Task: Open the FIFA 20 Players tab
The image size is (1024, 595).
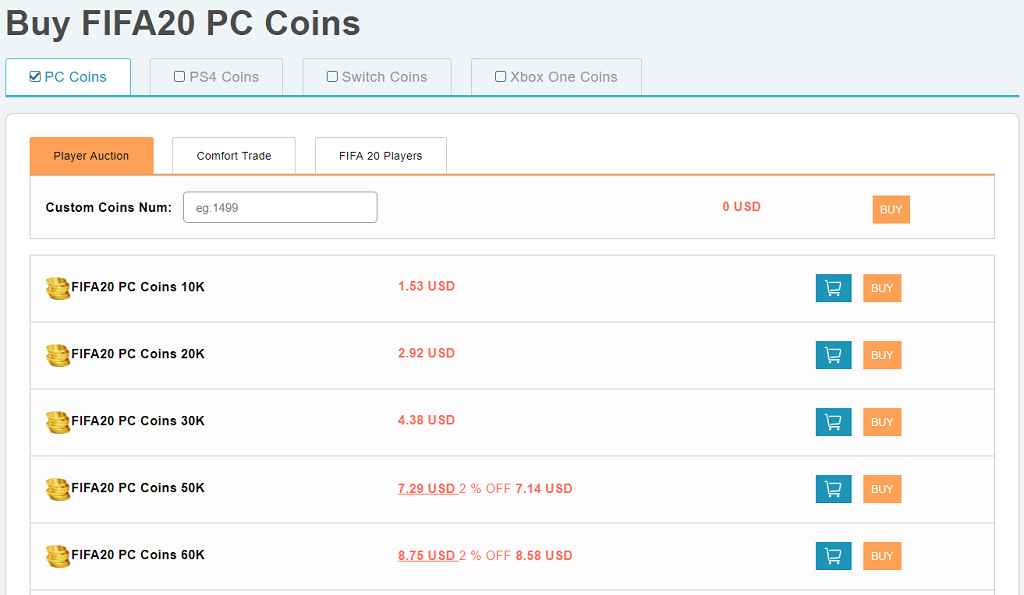Action: (x=381, y=155)
